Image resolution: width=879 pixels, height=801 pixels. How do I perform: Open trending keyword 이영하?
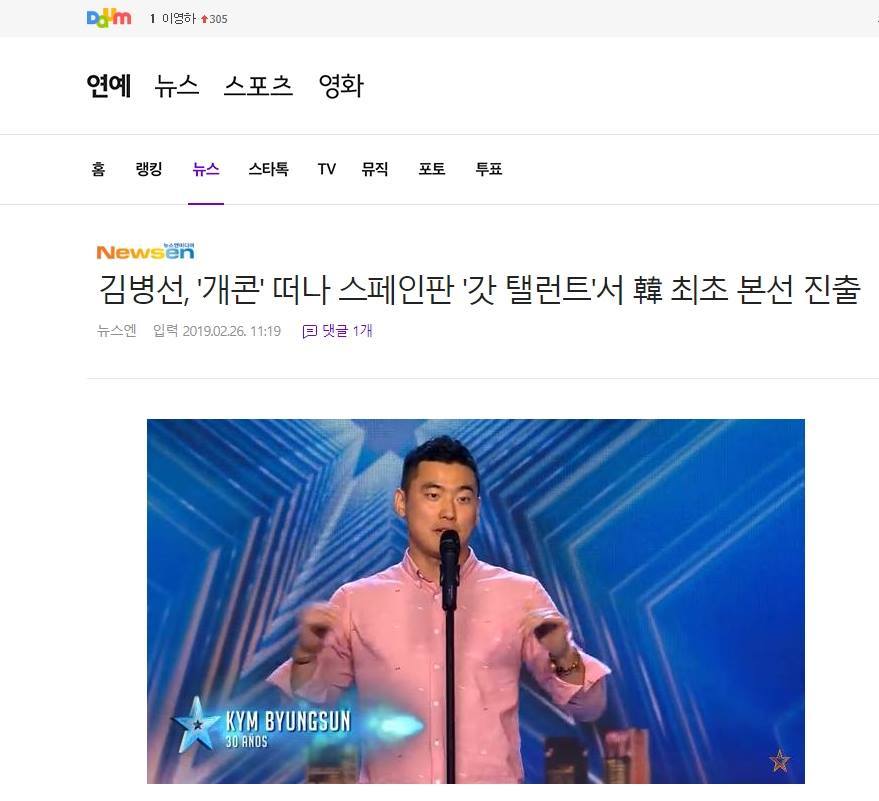tap(178, 18)
